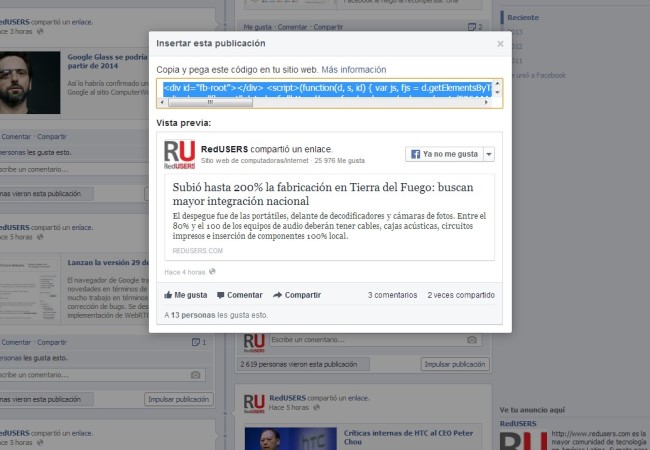Viewport: 650px width, 450px height.
Task: Open the Tierra del Fuego article headline
Action: 323,194
